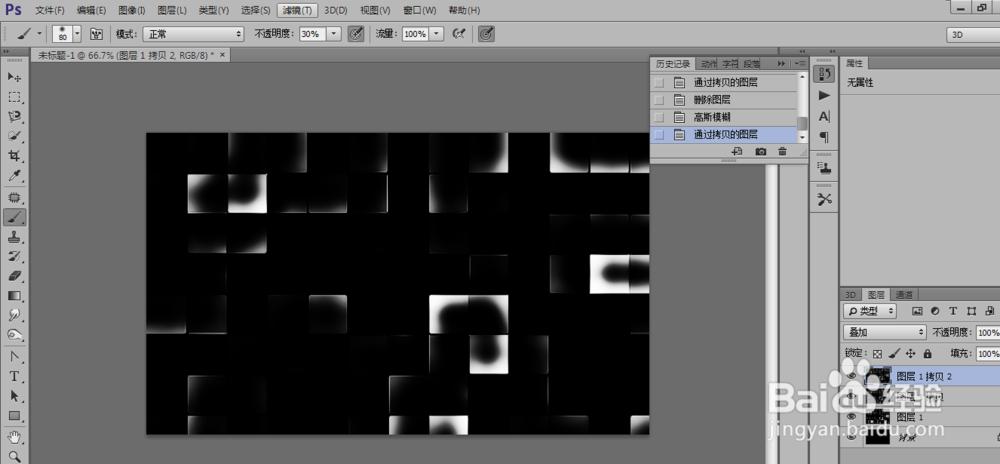The height and width of the screenshot is (464, 1000).
Task: Select the Healing Brush tool
Action: (x=14, y=197)
